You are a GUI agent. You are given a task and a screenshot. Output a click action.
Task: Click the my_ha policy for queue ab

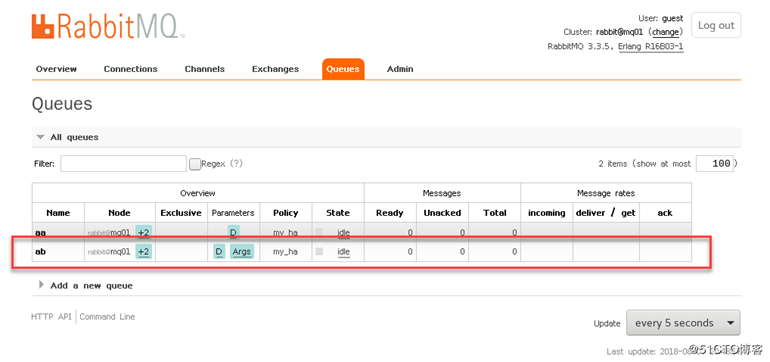click(286, 252)
